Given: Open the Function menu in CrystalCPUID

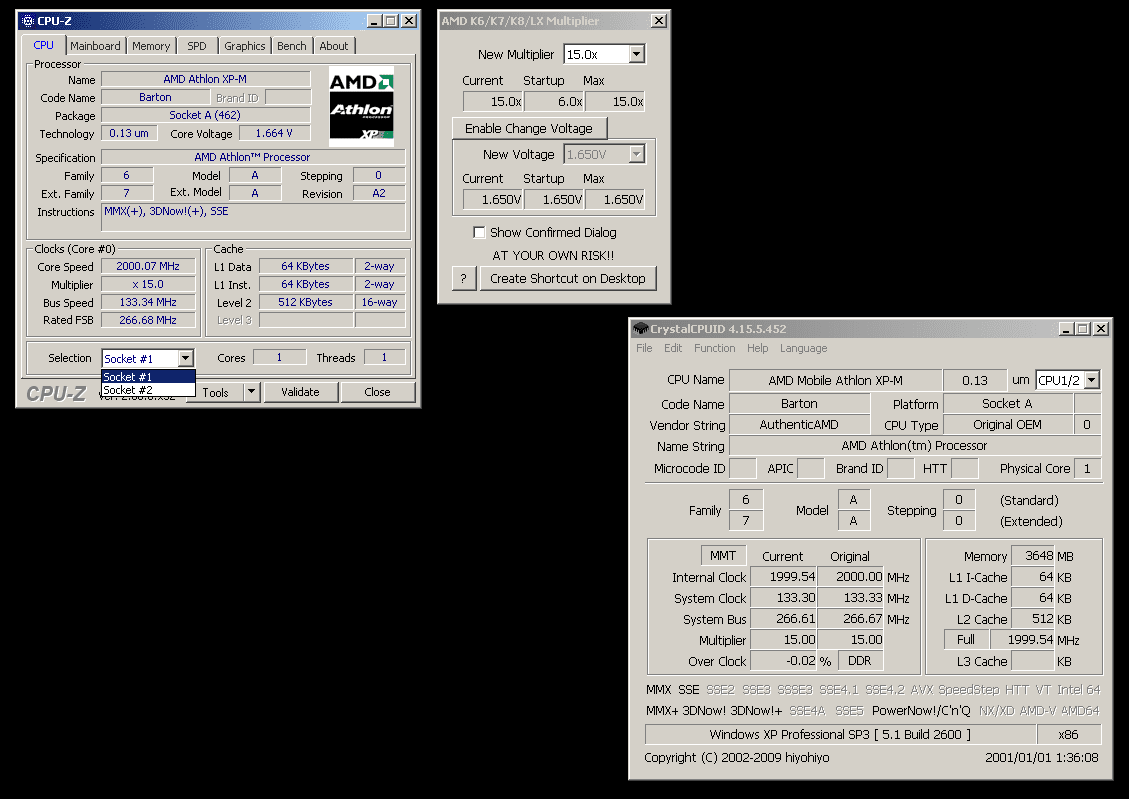Looking at the screenshot, I should (715, 348).
